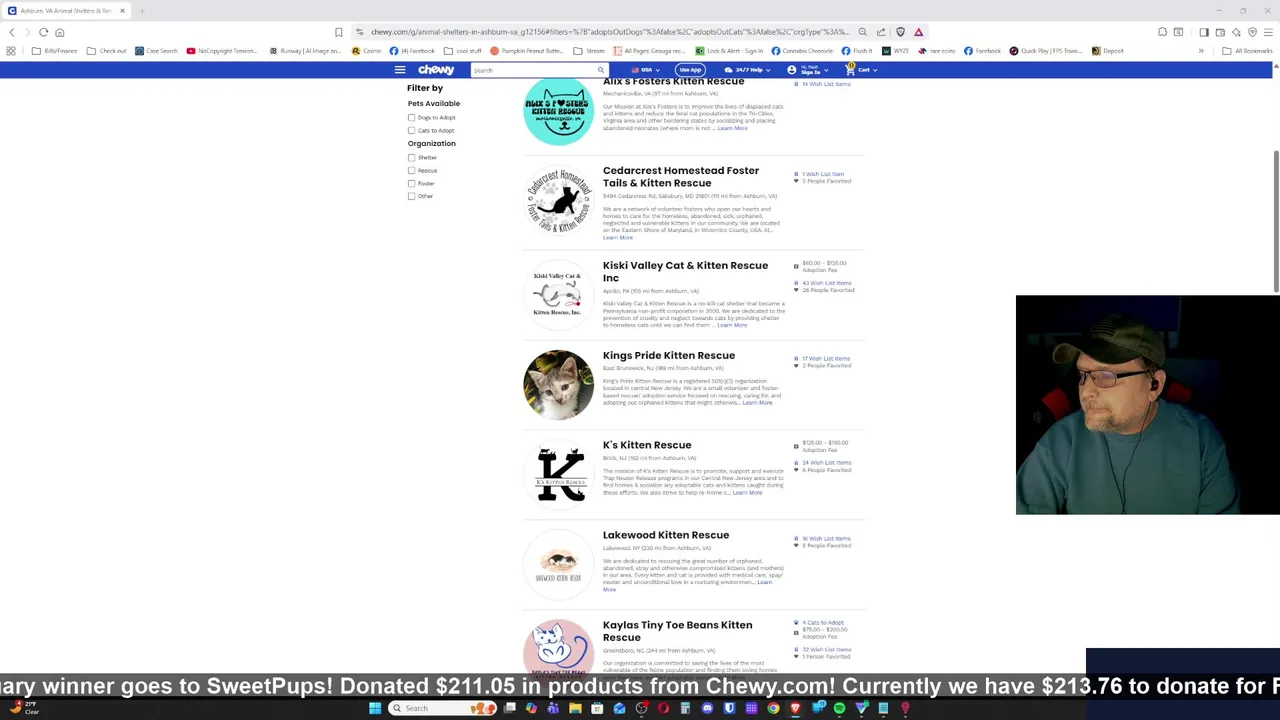
Task: Open Task View from the taskbar
Action: coord(510,708)
